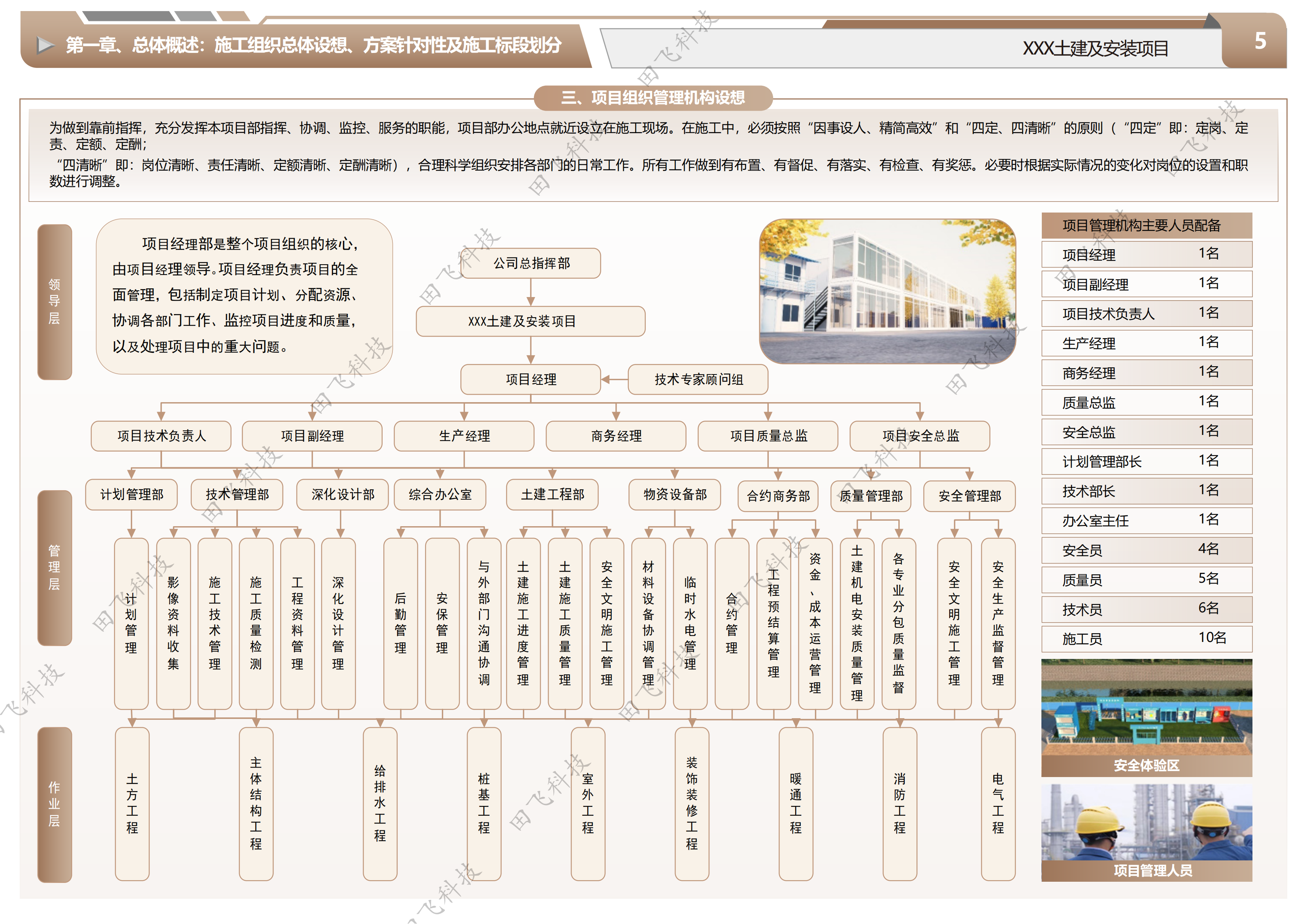
Task: Click the 桩基工程 work-layer box
Action: pyautogui.click(x=484, y=804)
